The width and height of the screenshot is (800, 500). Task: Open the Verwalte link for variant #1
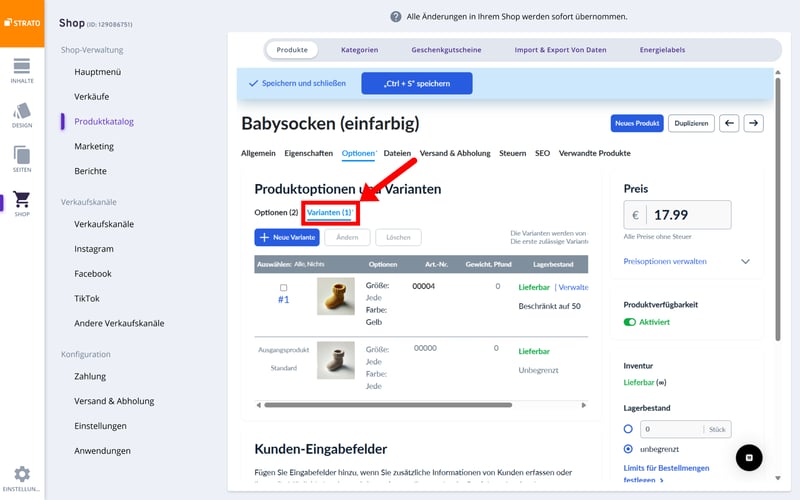573,287
